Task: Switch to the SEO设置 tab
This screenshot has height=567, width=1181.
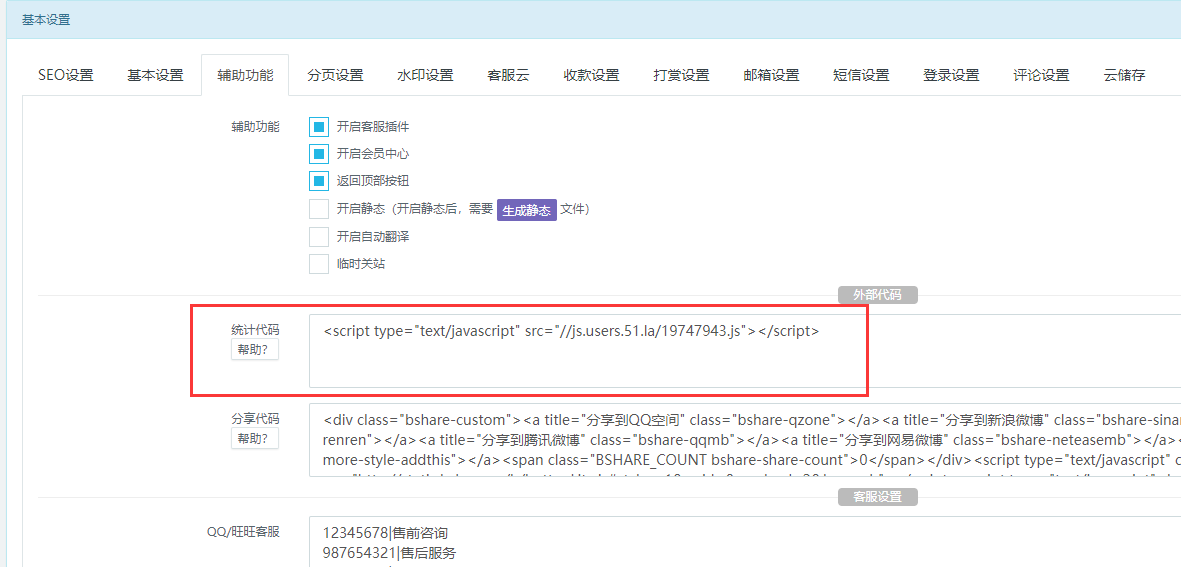Action: [66, 75]
